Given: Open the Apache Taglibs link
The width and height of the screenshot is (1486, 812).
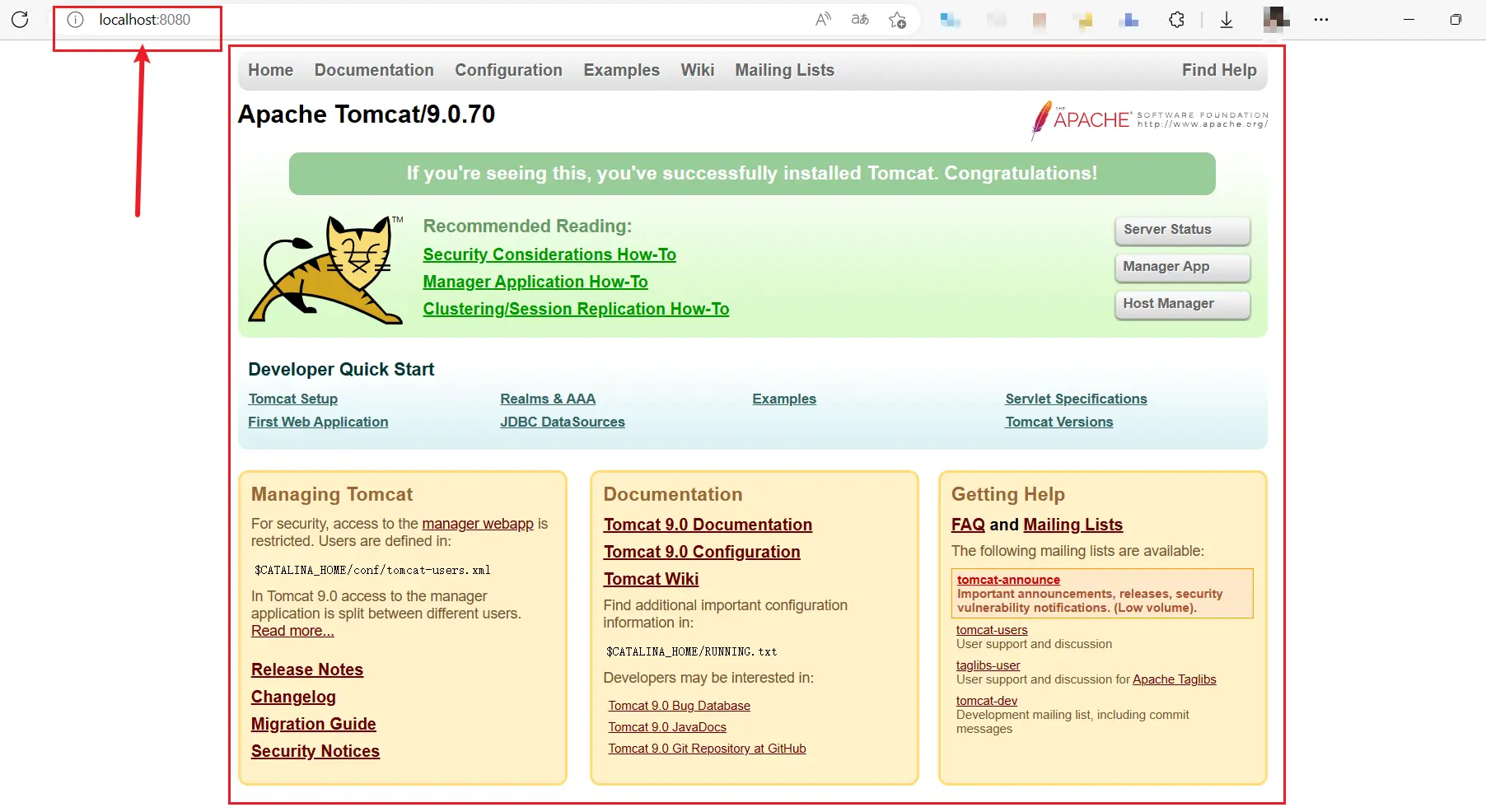Looking at the screenshot, I should pyautogui.click(x=1174, y=679).
